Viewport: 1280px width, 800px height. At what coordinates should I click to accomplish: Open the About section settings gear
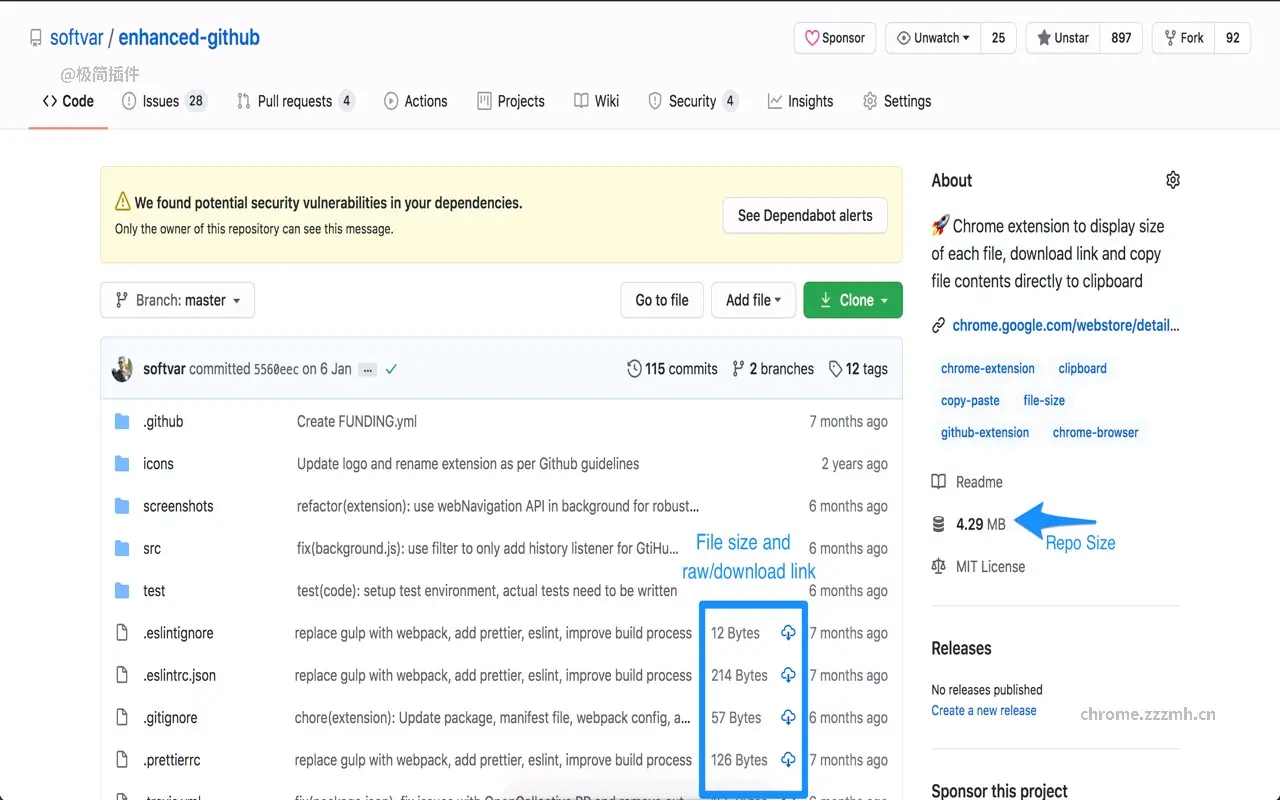coord(1172,179)
